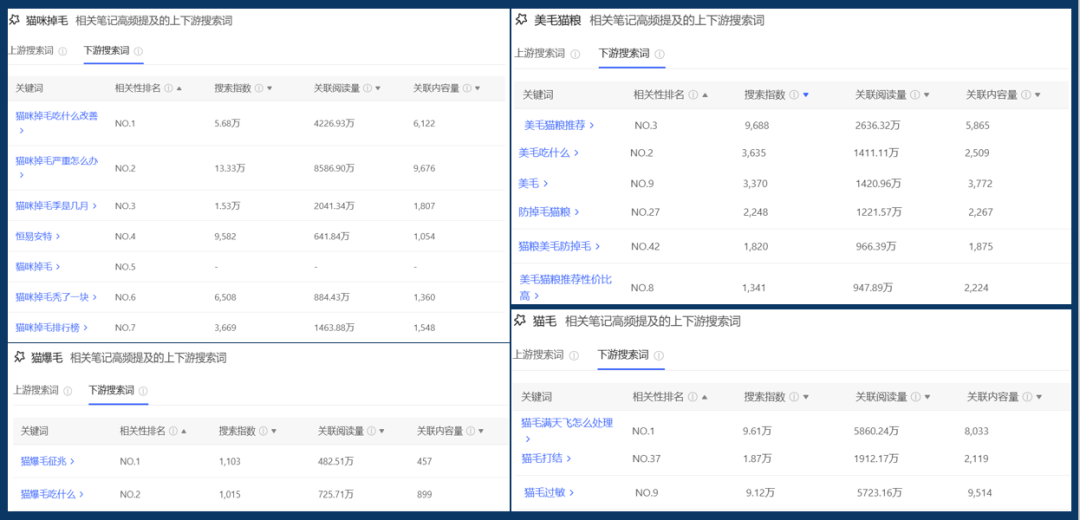Click info icon beside 关联内容量 in 猫咪掉毛 table
Image resolution: width=1080 pixels, height=520 pixels.
[467, 88]
